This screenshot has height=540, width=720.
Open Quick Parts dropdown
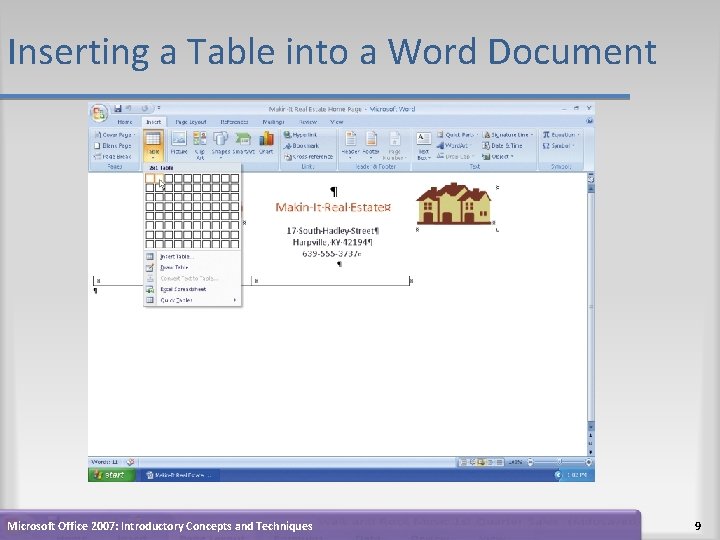pos(457,135)
